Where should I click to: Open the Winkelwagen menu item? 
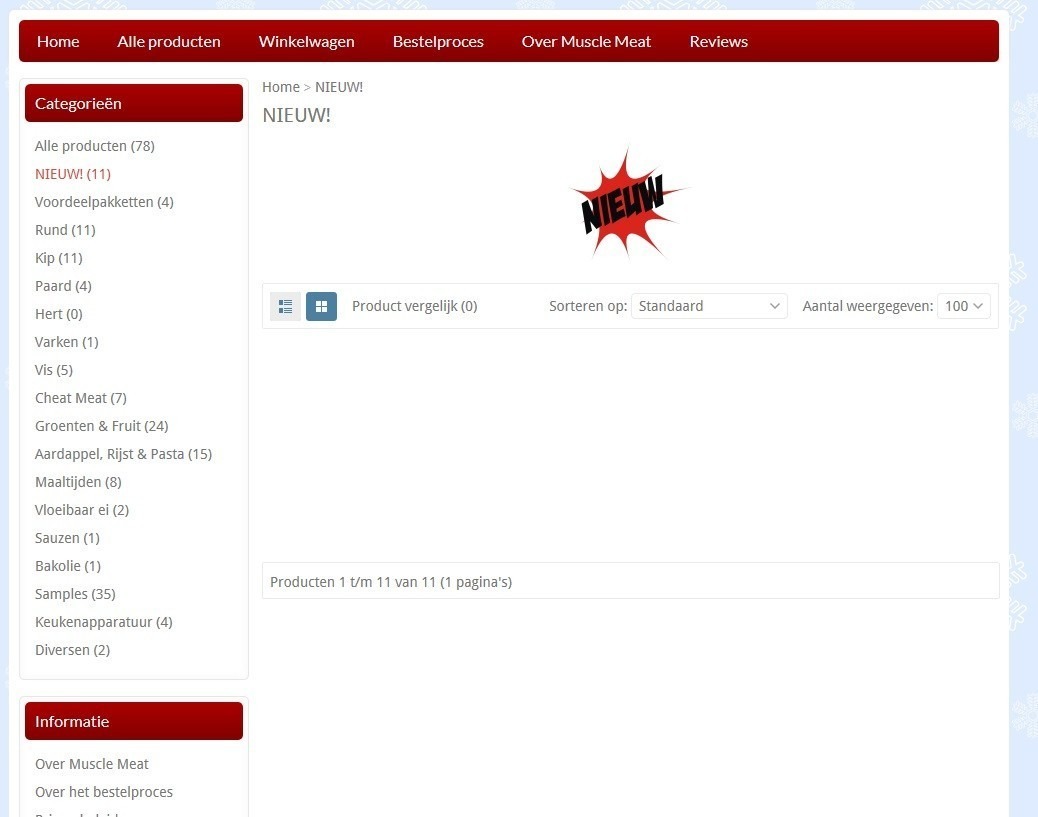click(306, 41)
